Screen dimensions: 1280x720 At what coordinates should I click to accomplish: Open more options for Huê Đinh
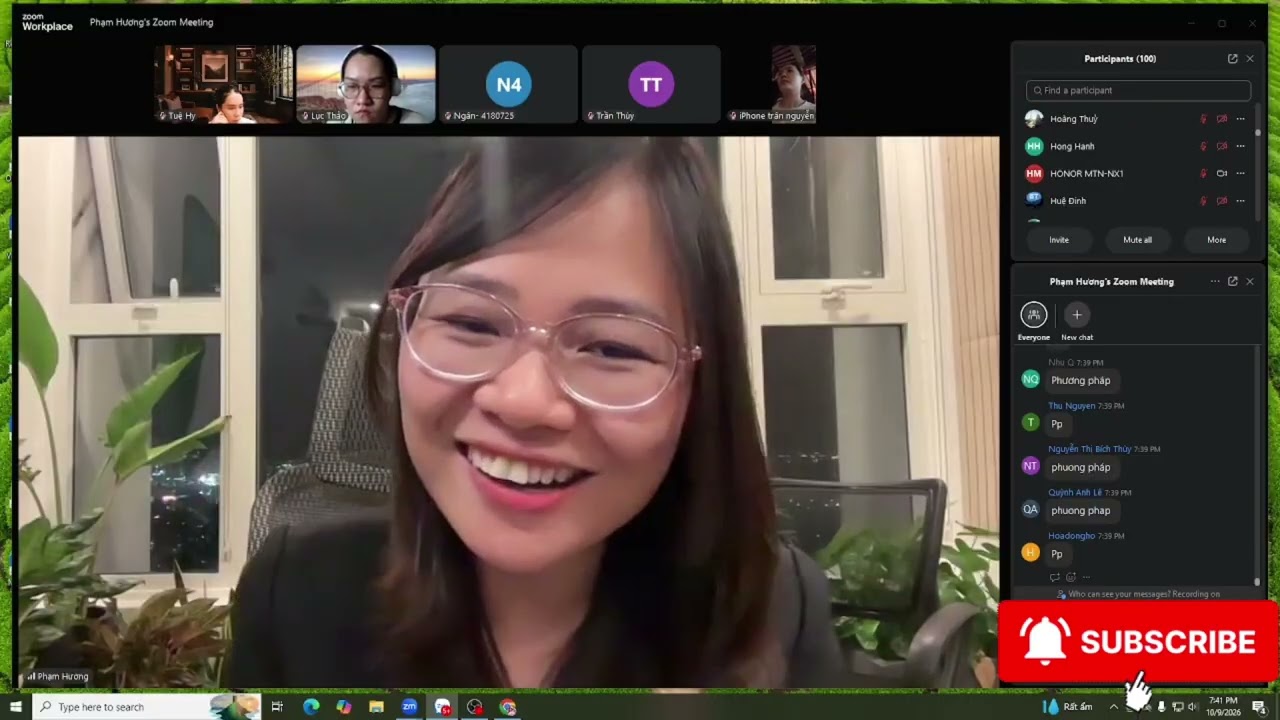coord(1241,201)
